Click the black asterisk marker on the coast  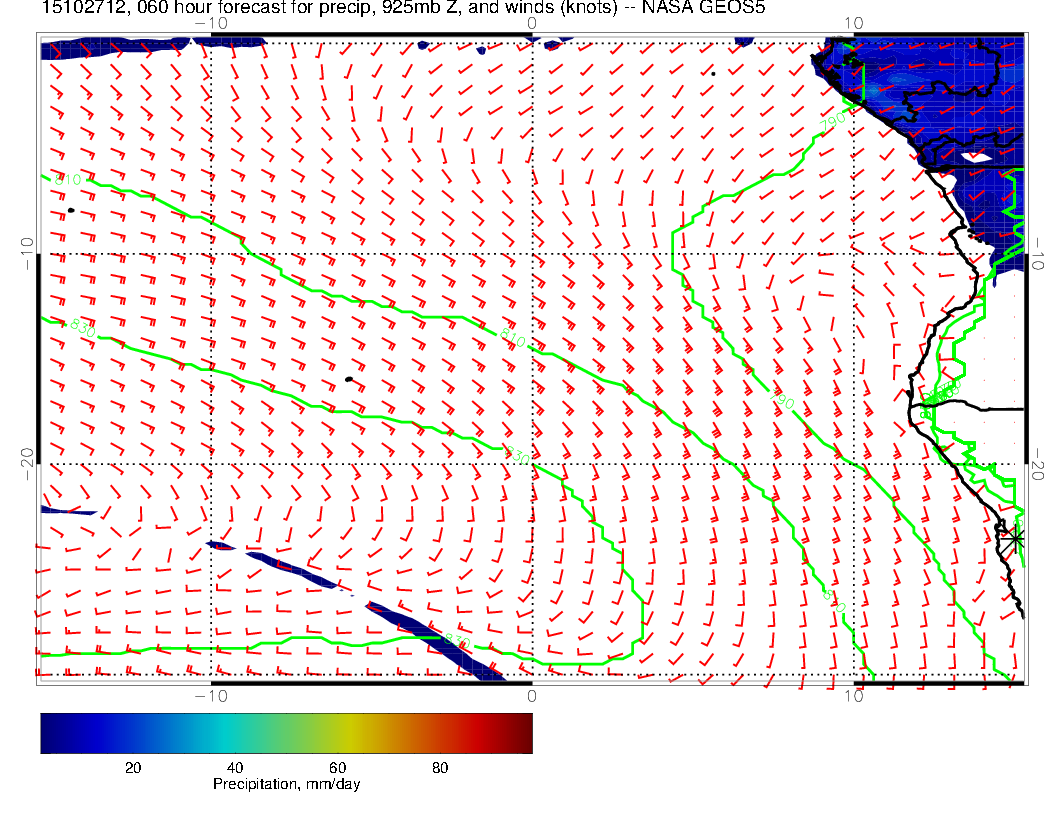(x=1015, y=538)
